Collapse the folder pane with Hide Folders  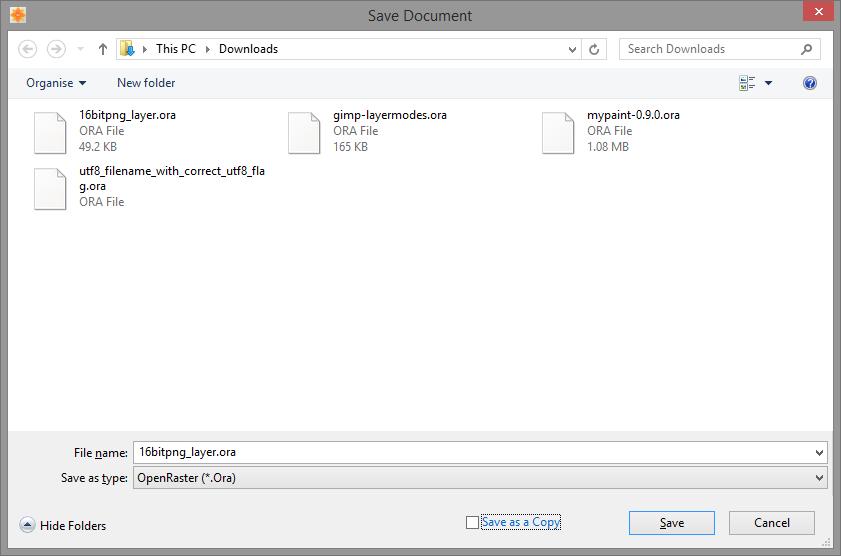[x=63, y=525]
